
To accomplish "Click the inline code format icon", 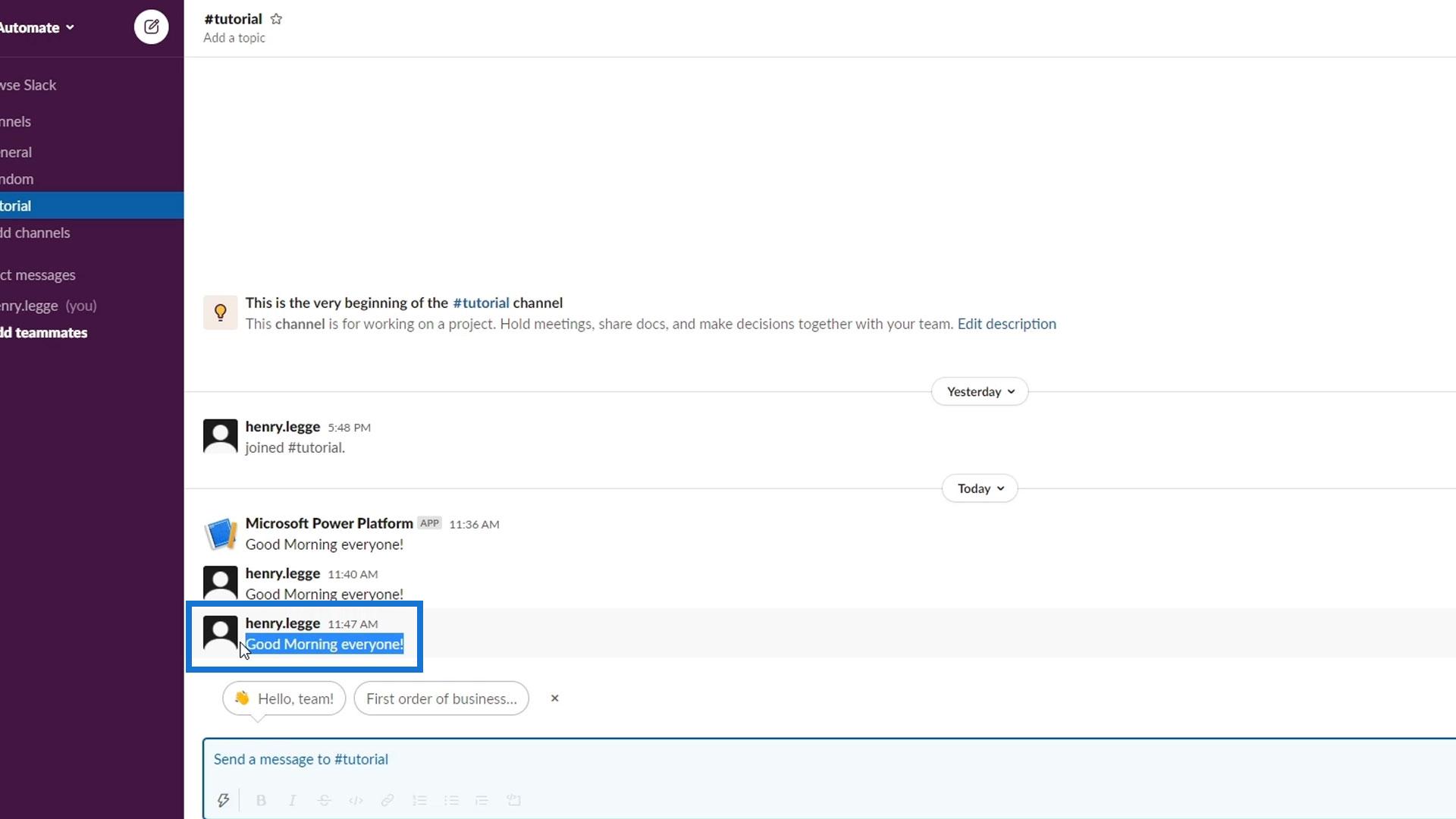I will pos(356,800).
